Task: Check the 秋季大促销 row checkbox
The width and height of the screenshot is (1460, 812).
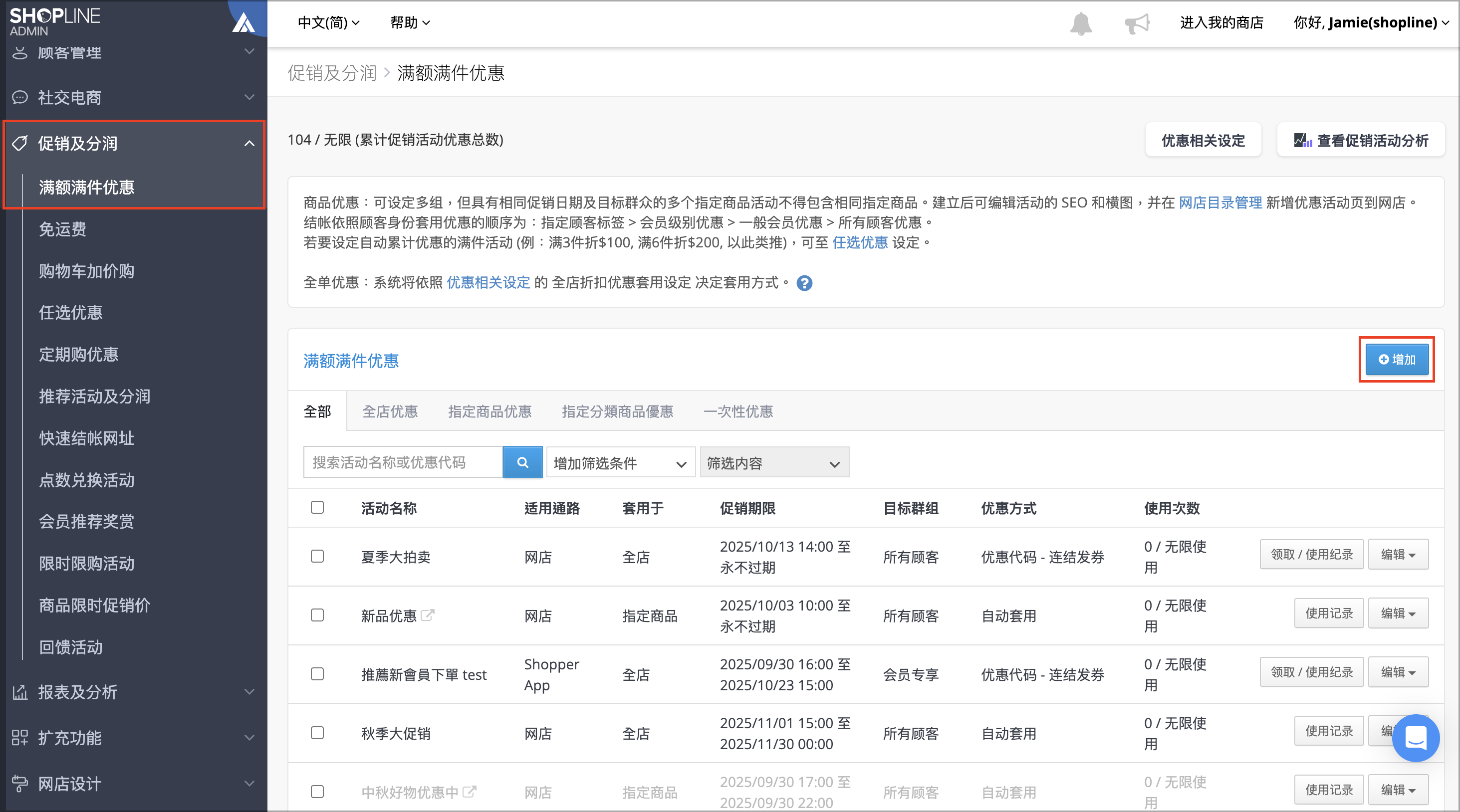Action: pos(317,733)
